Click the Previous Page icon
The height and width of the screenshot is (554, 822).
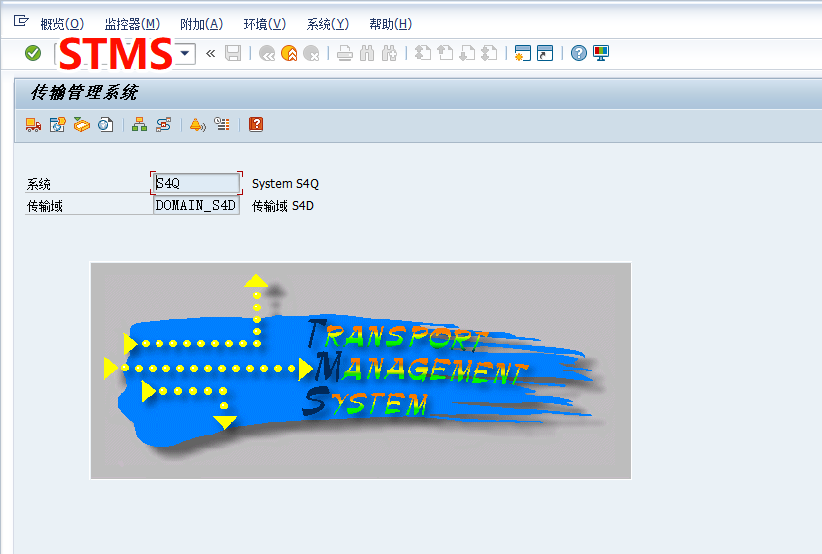(x=445, y=53)
